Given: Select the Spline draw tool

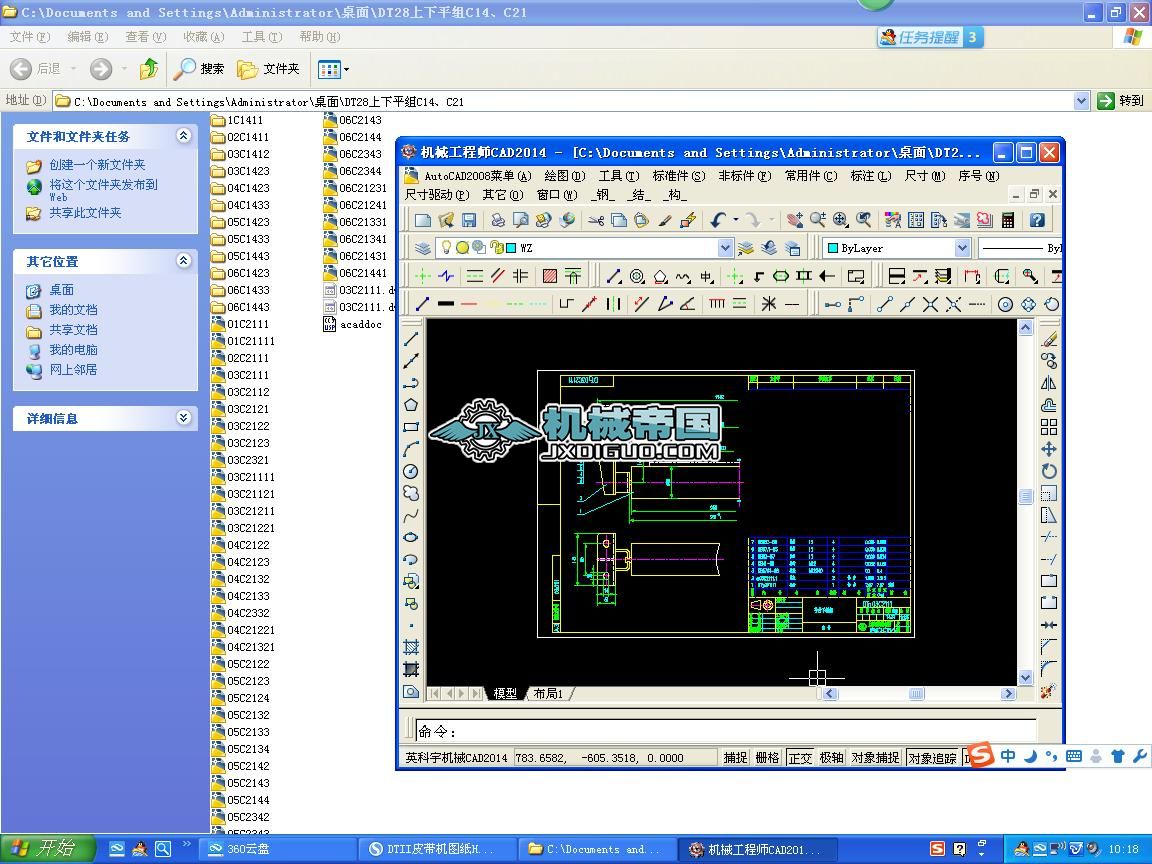Looking at the screenshot, I should click(x=411, y=515).
